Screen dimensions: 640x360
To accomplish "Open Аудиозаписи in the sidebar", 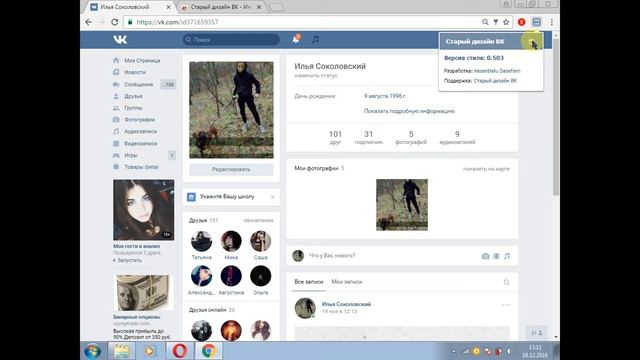I will click(x=140, y=131).
